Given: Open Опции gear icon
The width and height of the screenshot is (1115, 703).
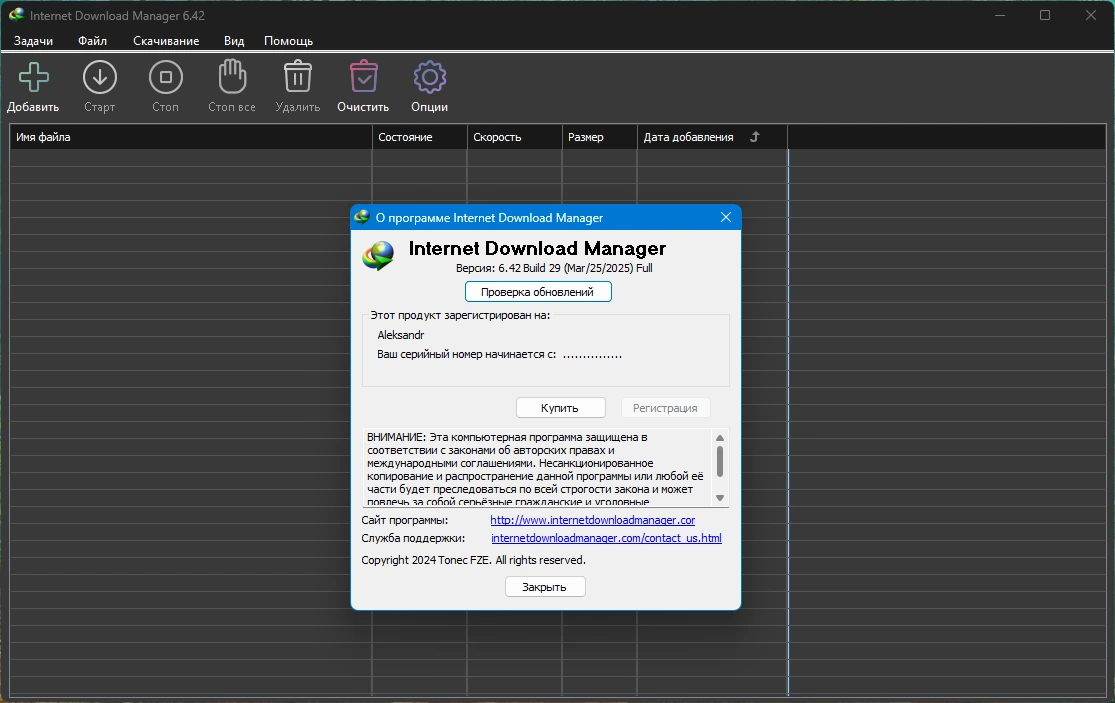Looking at the screenshot, I should (430, 77).
